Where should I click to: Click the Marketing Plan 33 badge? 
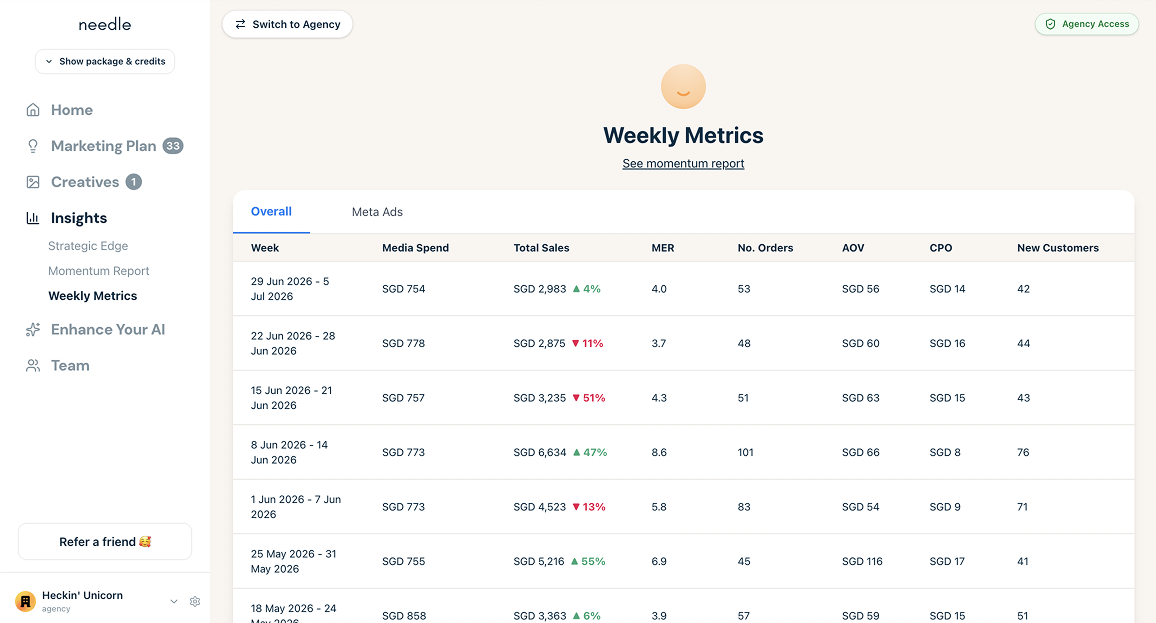tap(173, 146)
